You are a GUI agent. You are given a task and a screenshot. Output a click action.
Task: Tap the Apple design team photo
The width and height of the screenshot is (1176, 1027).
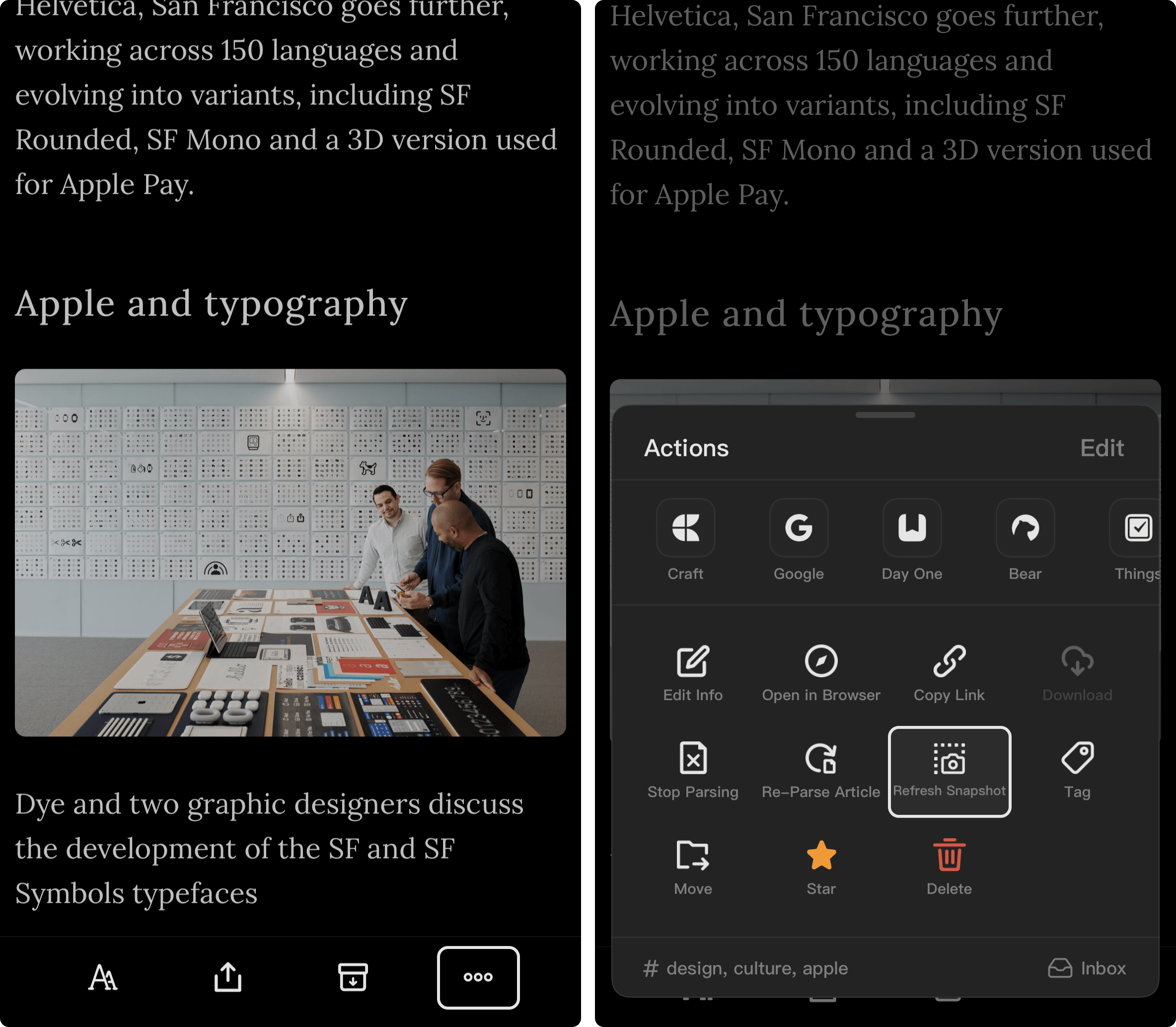(291, 553)
